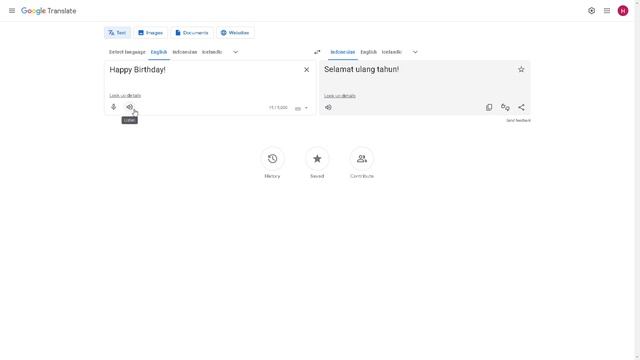Expand the target language list
This screenshot has height=360, width=640.
(415, 52)
